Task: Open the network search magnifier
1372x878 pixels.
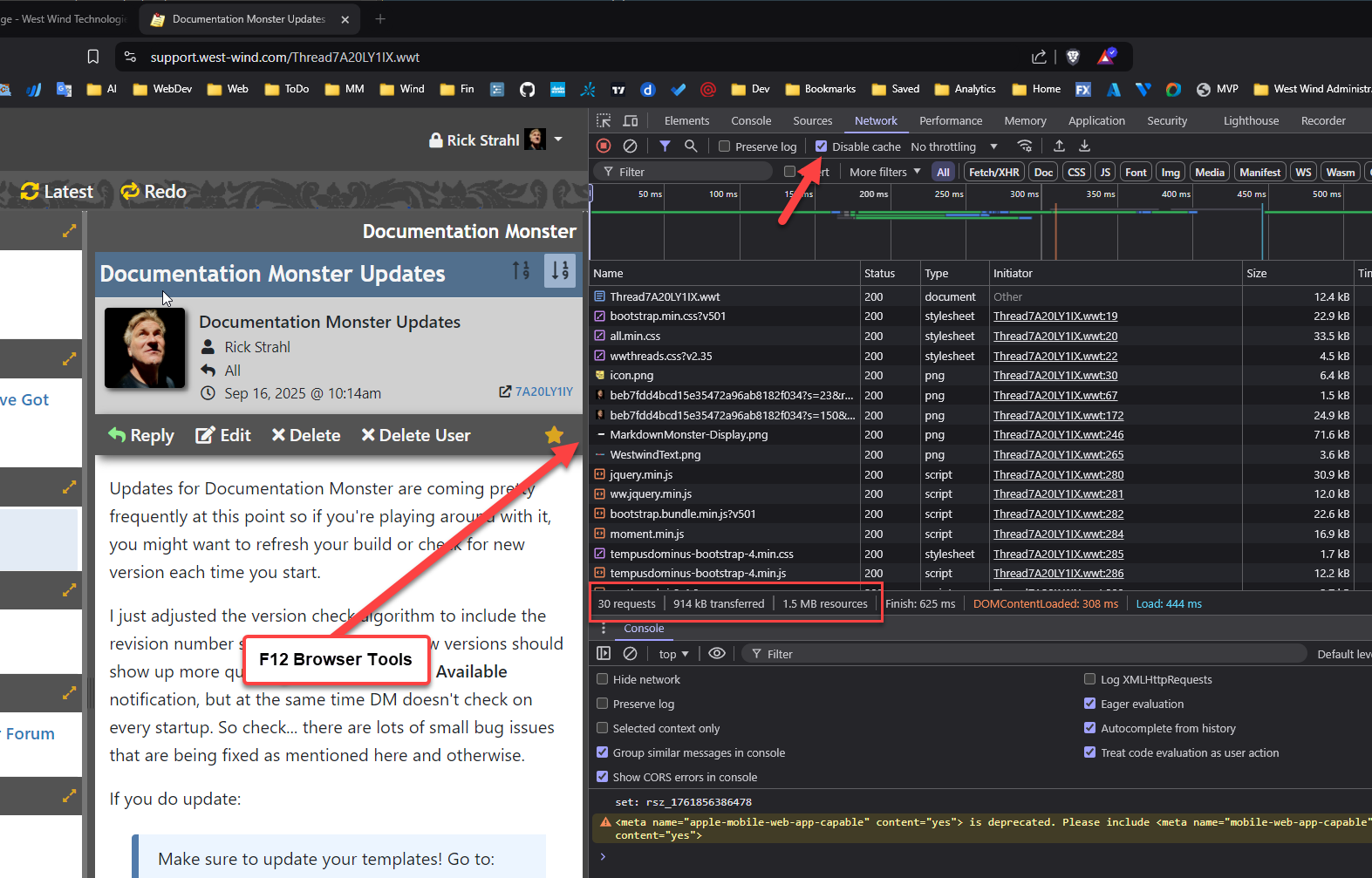Action: tap(691, 146)
